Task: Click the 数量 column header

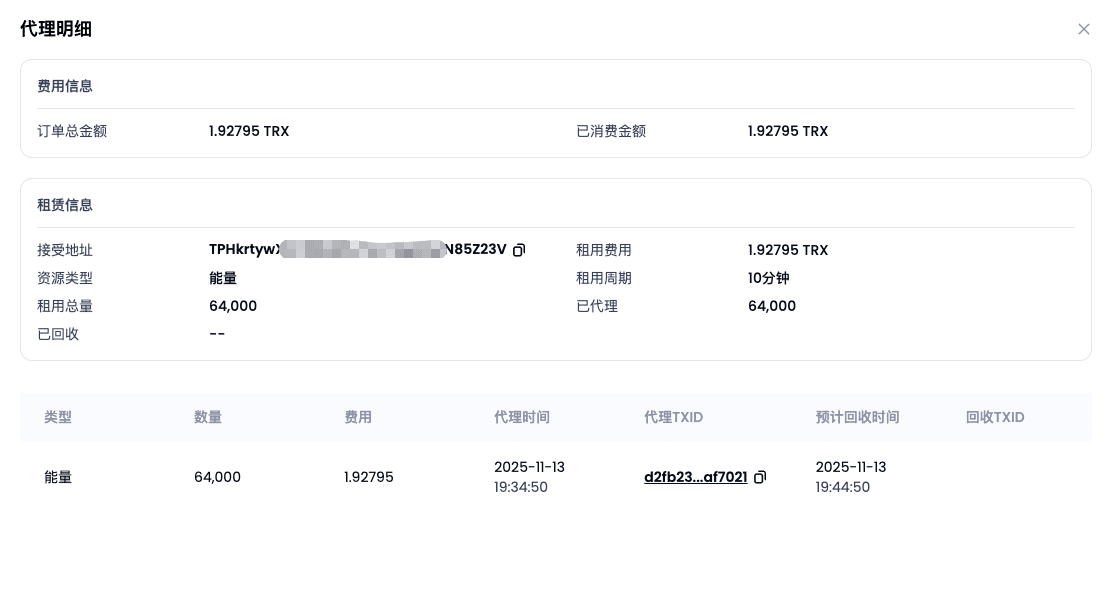Action: (x=208, y=417)
